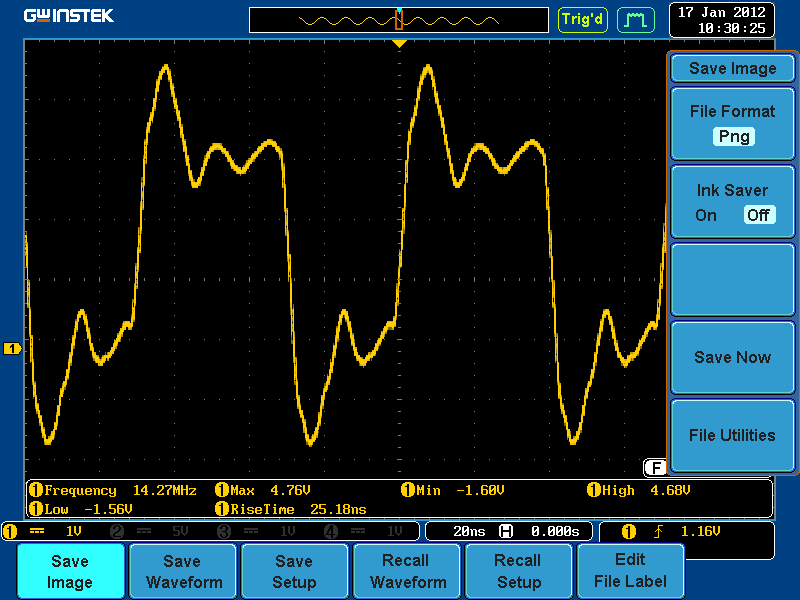Select the Recall Setup tab
This screenshot has width=800, height=600.
click(x=518, y=571)
